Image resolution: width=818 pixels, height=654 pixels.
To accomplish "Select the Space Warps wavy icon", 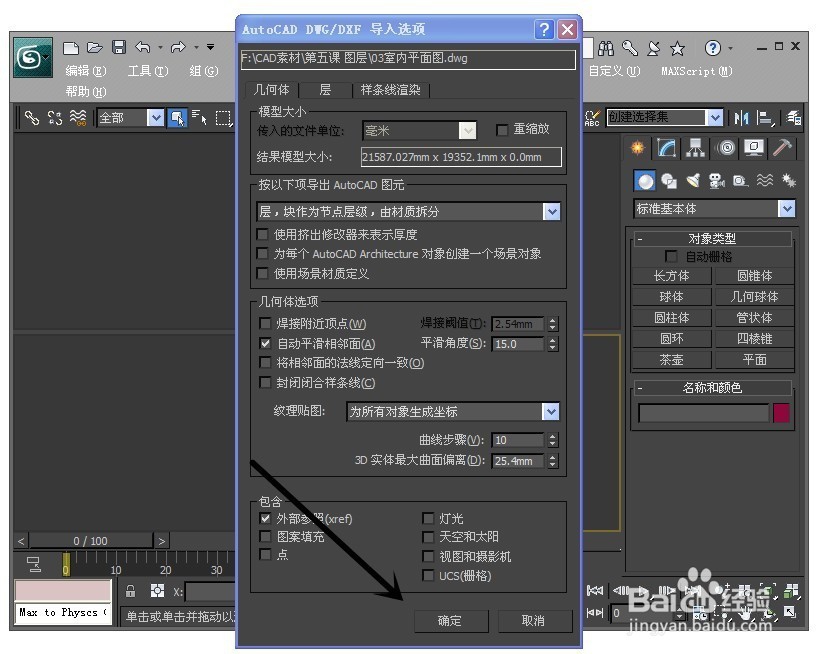I will (765, 180).
